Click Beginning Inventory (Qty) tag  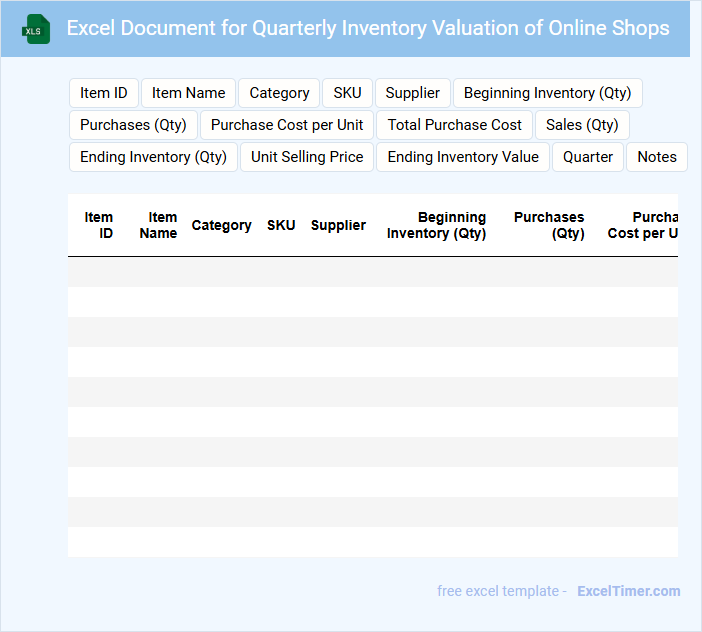click(547, 93)
